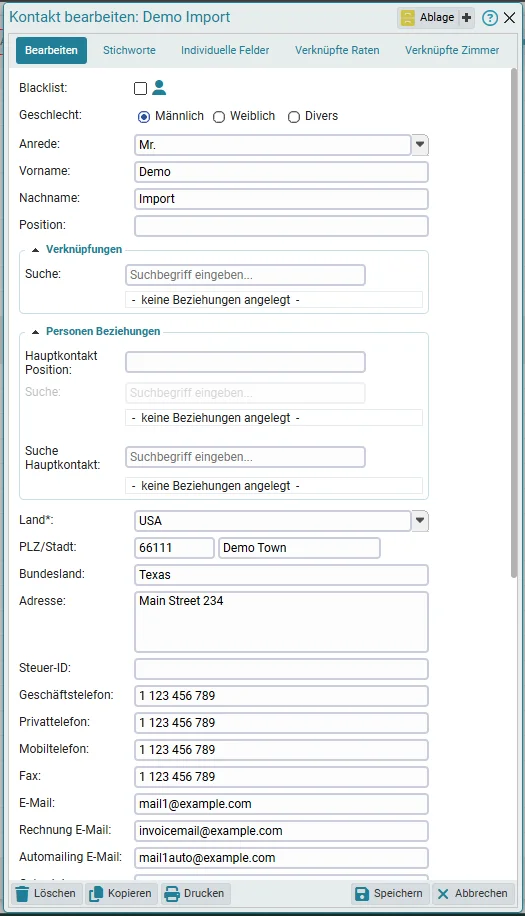Click the empty Steuer-ID field
The width and height of the screenshot is (525, 916).
coord(281,669)
